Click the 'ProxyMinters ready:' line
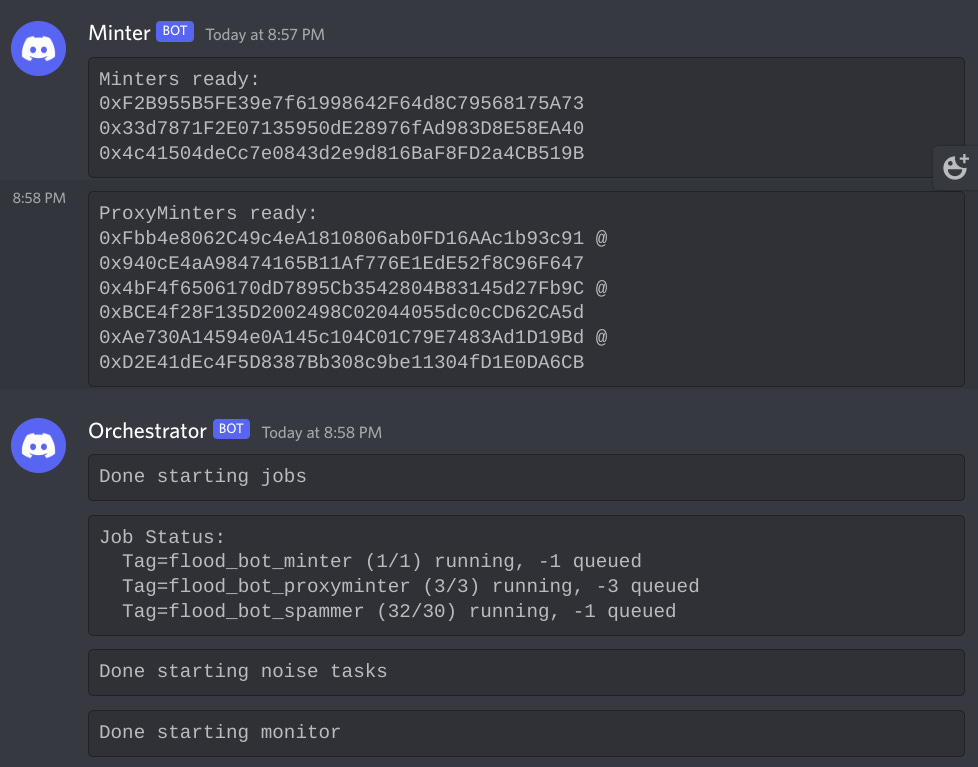The image size is (978, 767). pyautogui.click(x=208, y=213)
